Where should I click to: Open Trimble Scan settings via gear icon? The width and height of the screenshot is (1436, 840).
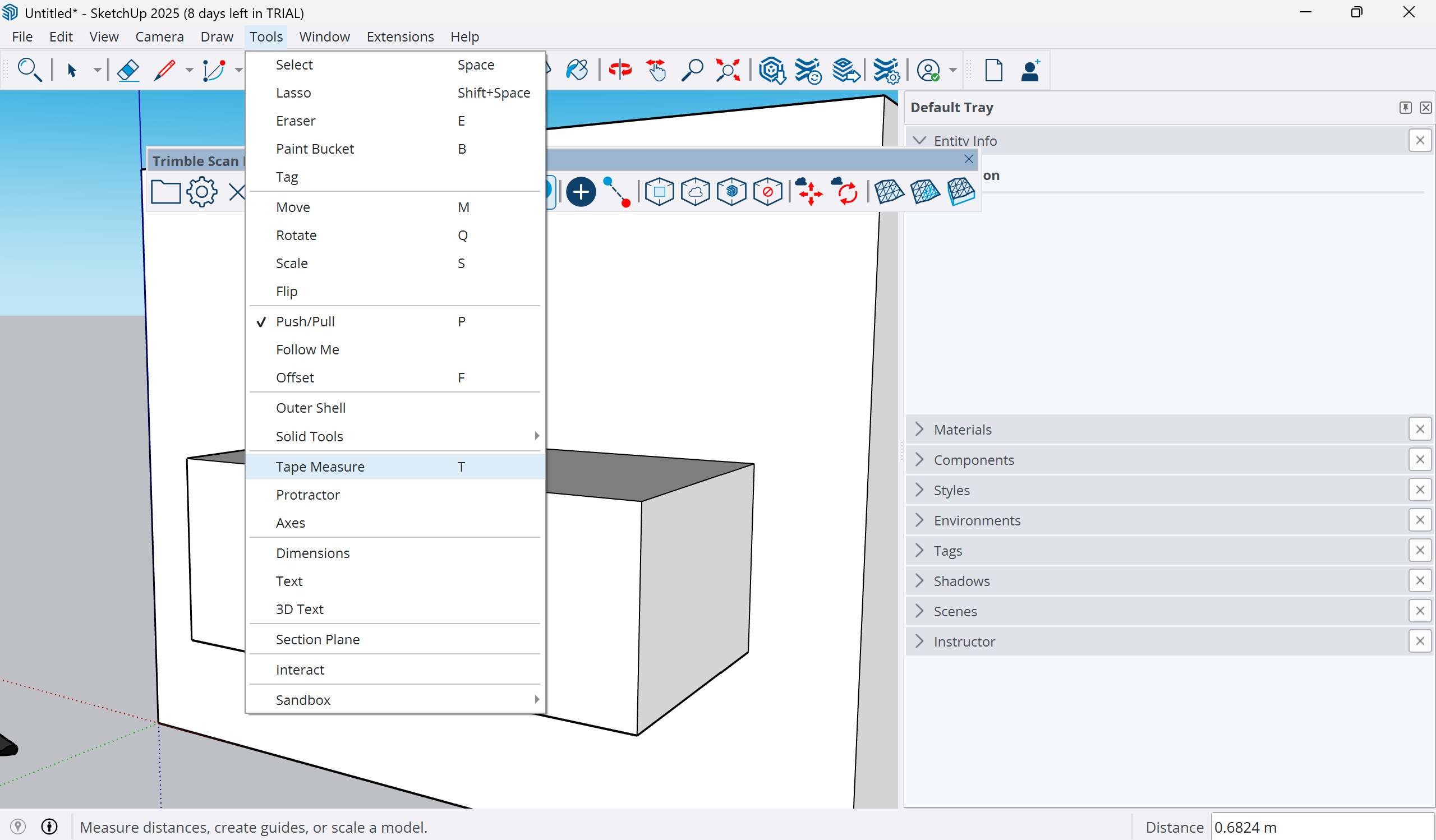pos(201,192)
